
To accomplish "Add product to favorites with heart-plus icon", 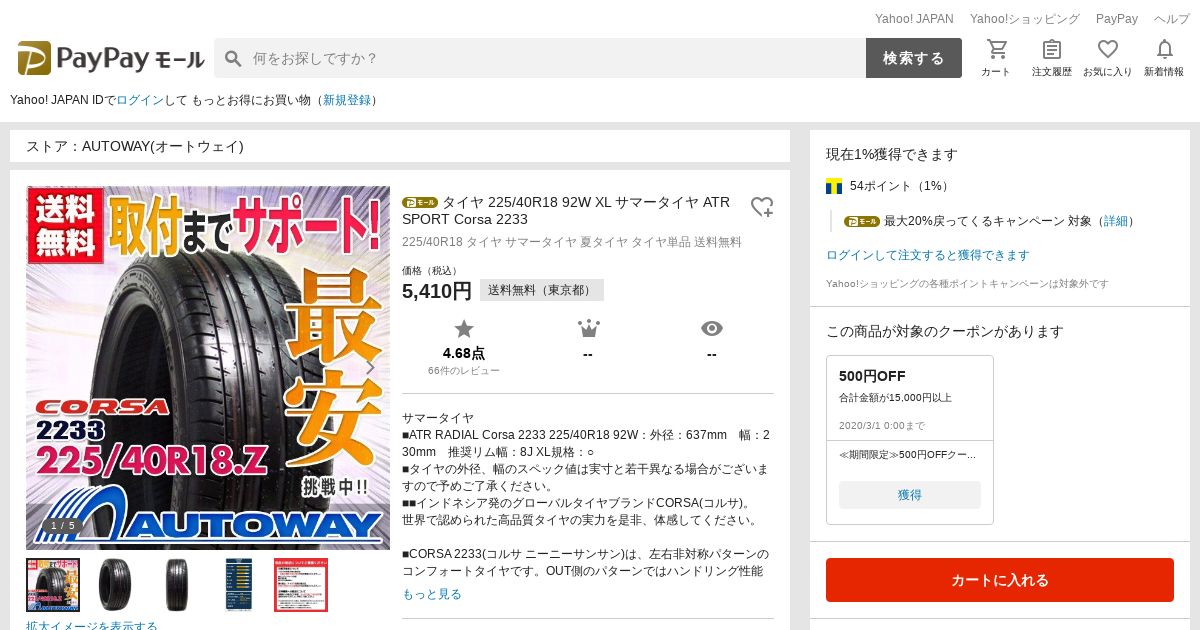I will 762,207.
